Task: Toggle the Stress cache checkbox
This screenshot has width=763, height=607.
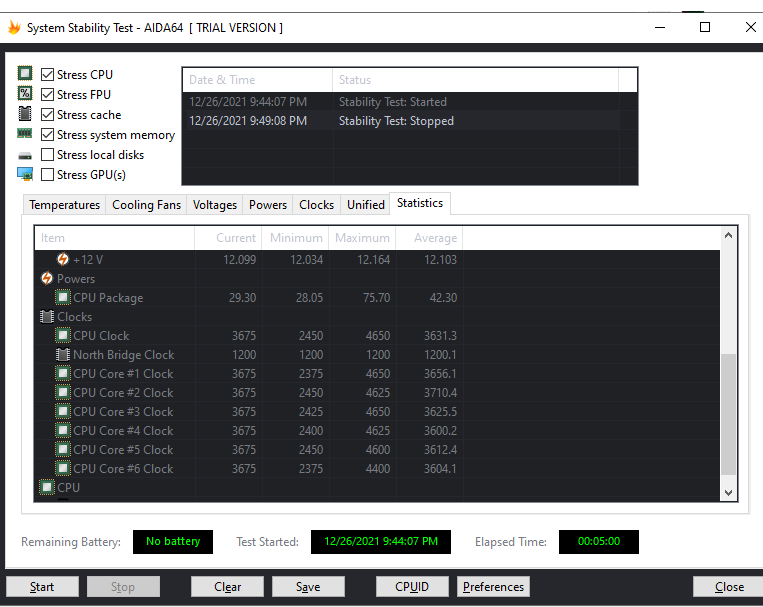Action: click(x=47, y=114)
